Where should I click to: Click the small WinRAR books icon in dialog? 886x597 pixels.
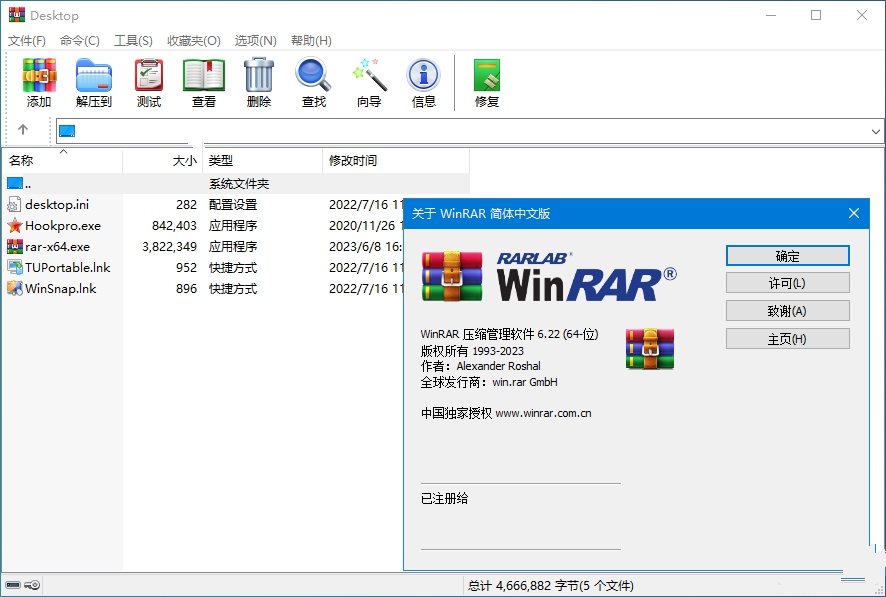[x=650, y=348]
